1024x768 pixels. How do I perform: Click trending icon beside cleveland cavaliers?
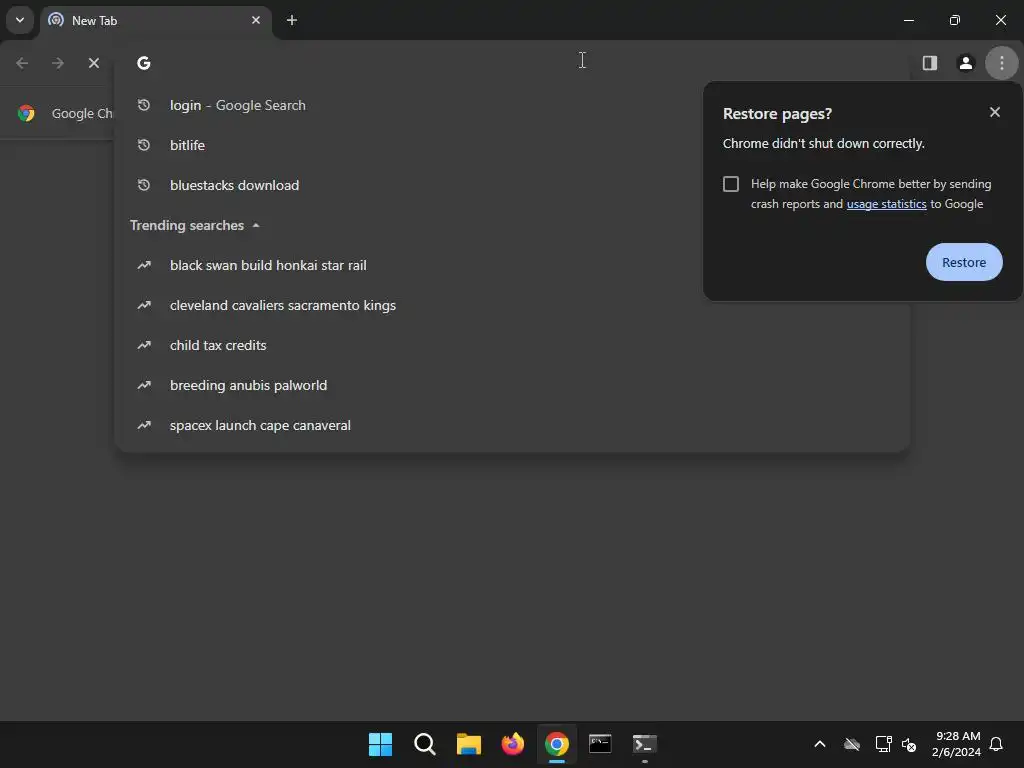pyautogui.click(x=144, y=305)
